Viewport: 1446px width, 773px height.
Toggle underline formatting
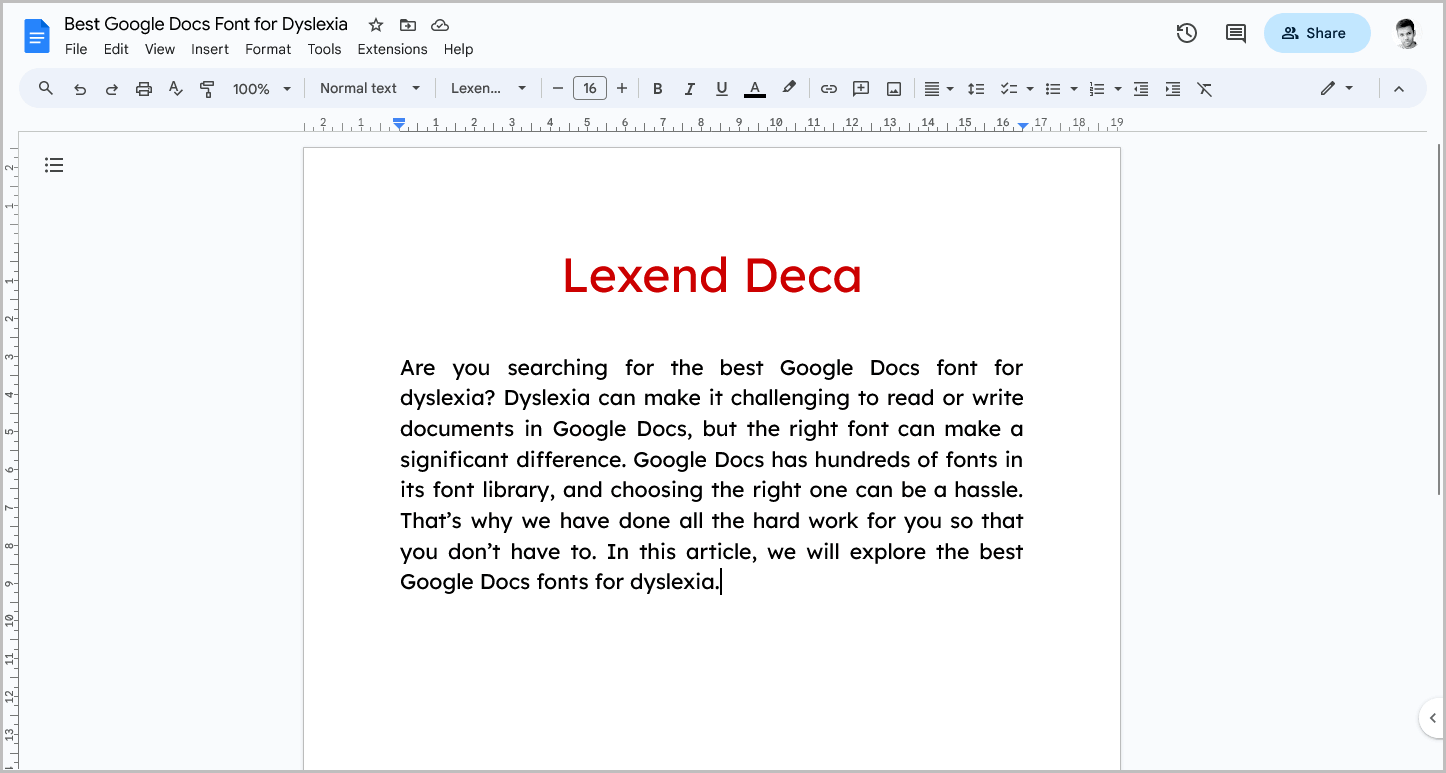(722, 89)
